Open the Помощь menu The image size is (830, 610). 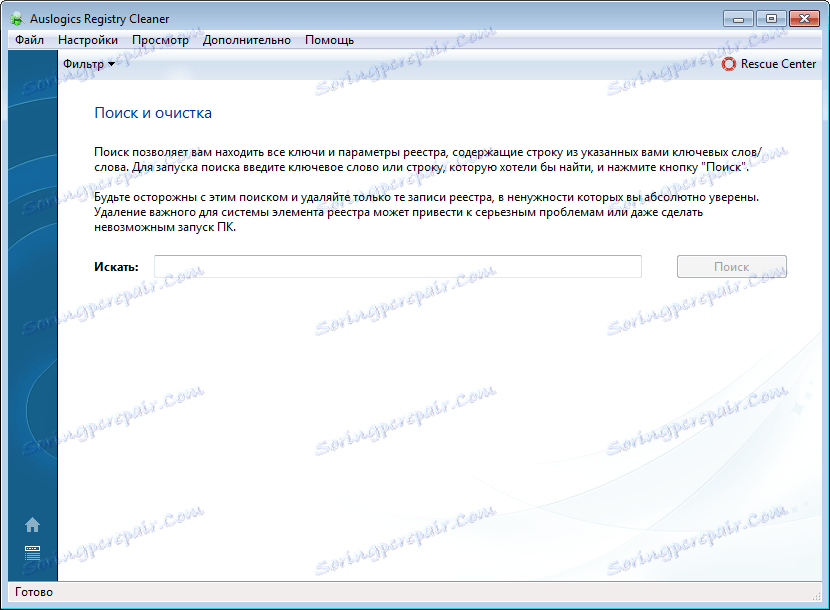click(x=329, y=40)
